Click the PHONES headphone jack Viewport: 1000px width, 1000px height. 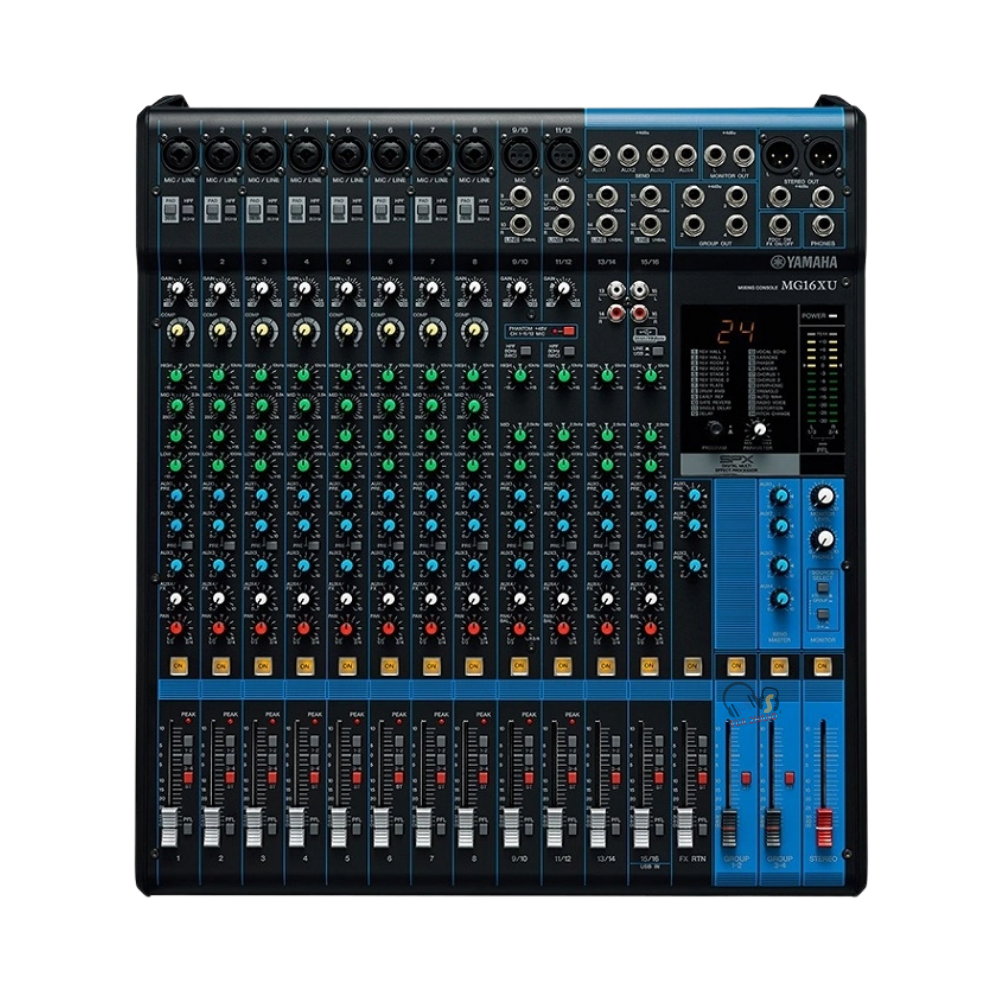pyautogui.click(x=822, y=225)
